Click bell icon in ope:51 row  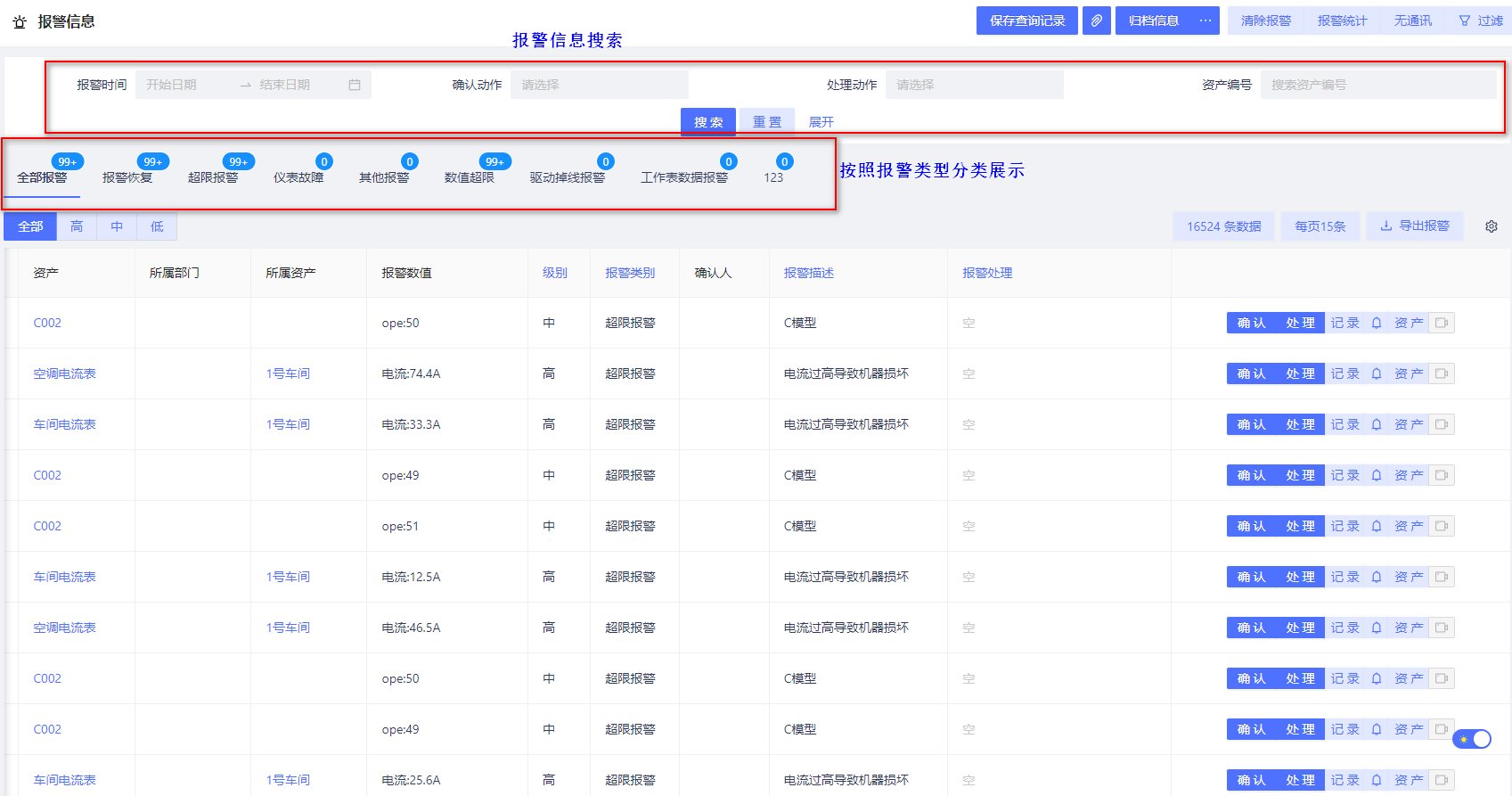click(x=1377, y=526)
